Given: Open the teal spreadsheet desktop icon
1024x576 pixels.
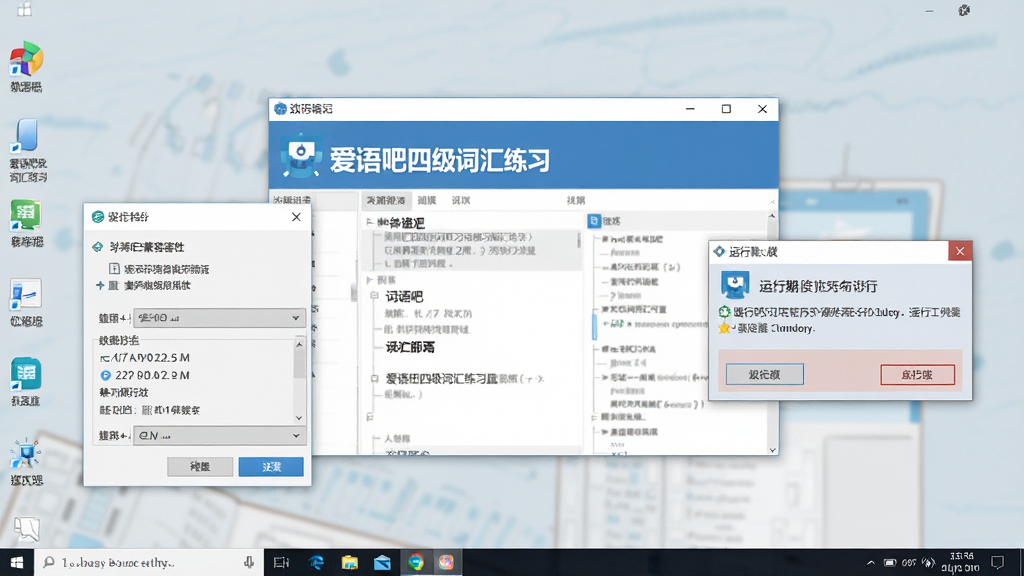Looking at the screenshot, I should [x=25, y=374].
